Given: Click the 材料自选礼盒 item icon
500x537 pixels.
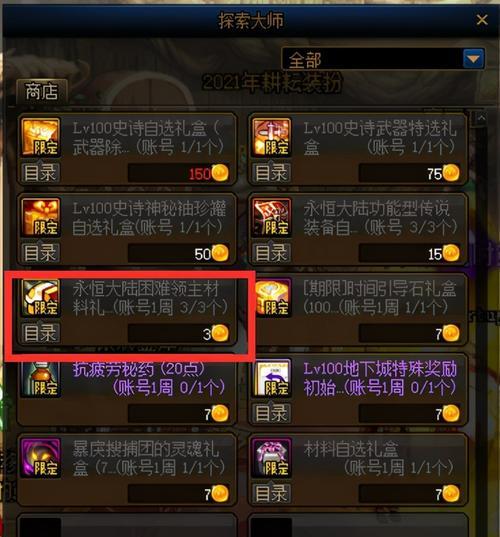Looking at the screenshot, I should 272,458.
